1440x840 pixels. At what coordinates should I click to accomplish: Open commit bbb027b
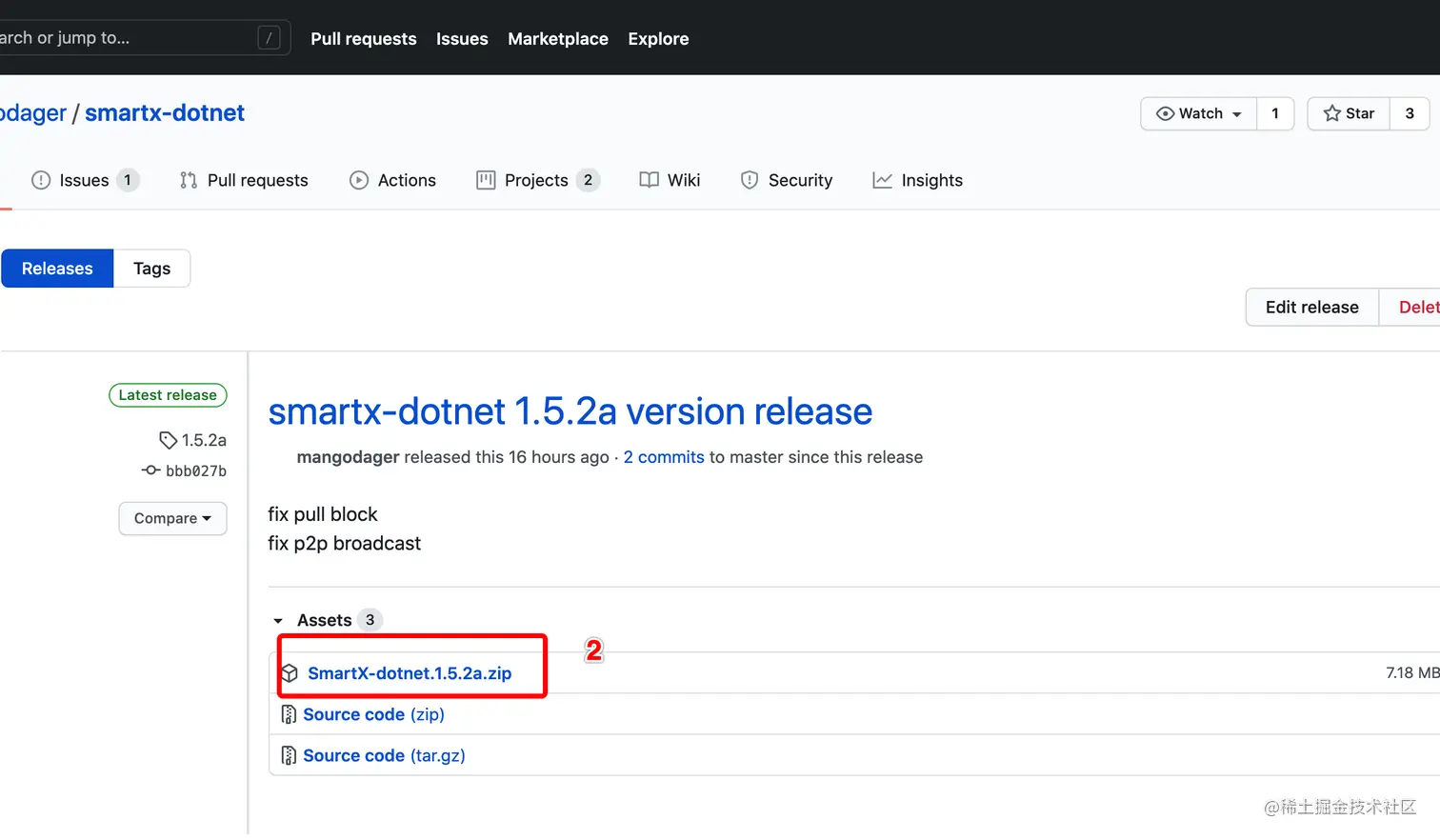[x=196, y=470]
